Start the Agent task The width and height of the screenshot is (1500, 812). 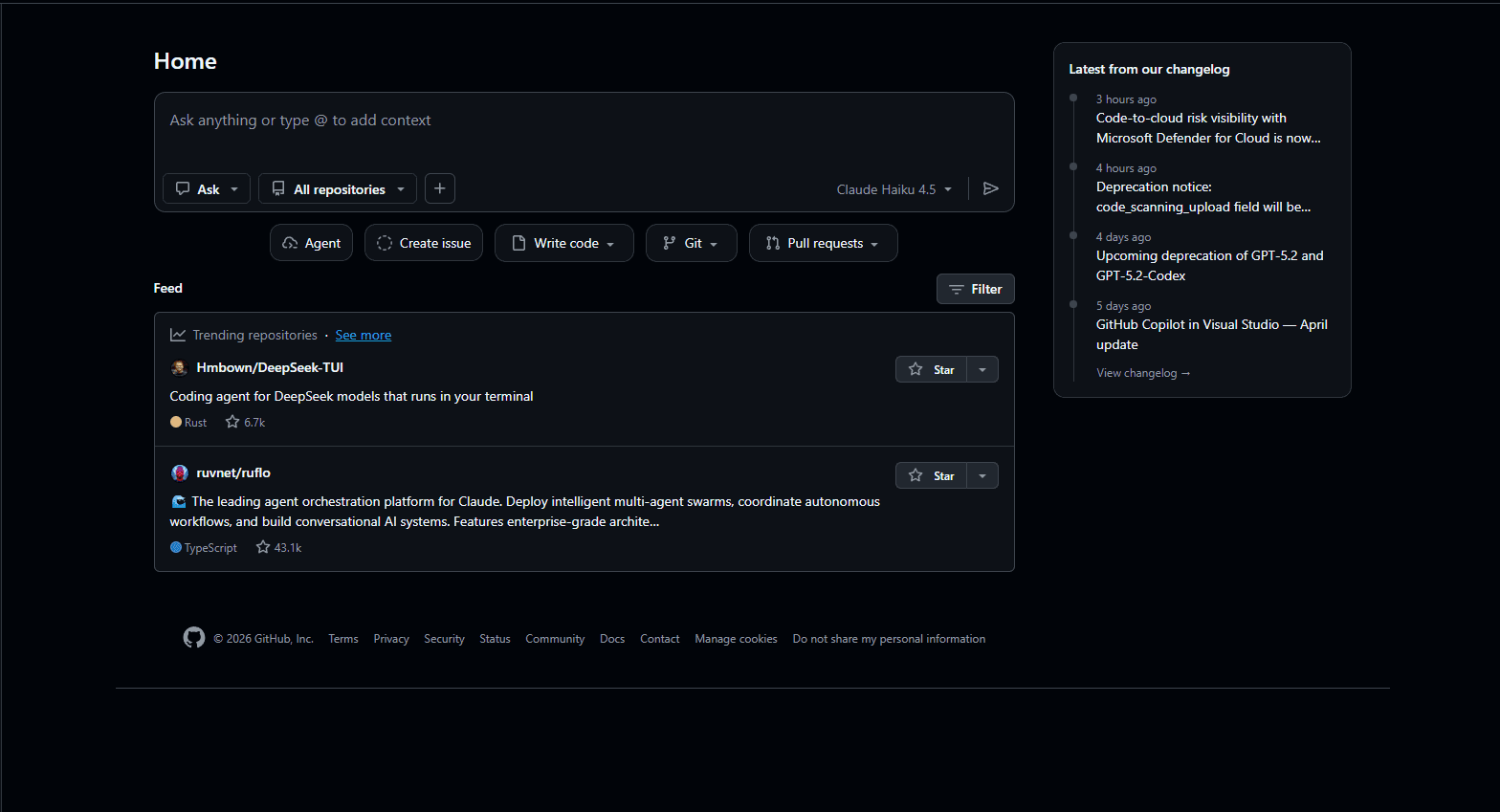pos(312,243)
